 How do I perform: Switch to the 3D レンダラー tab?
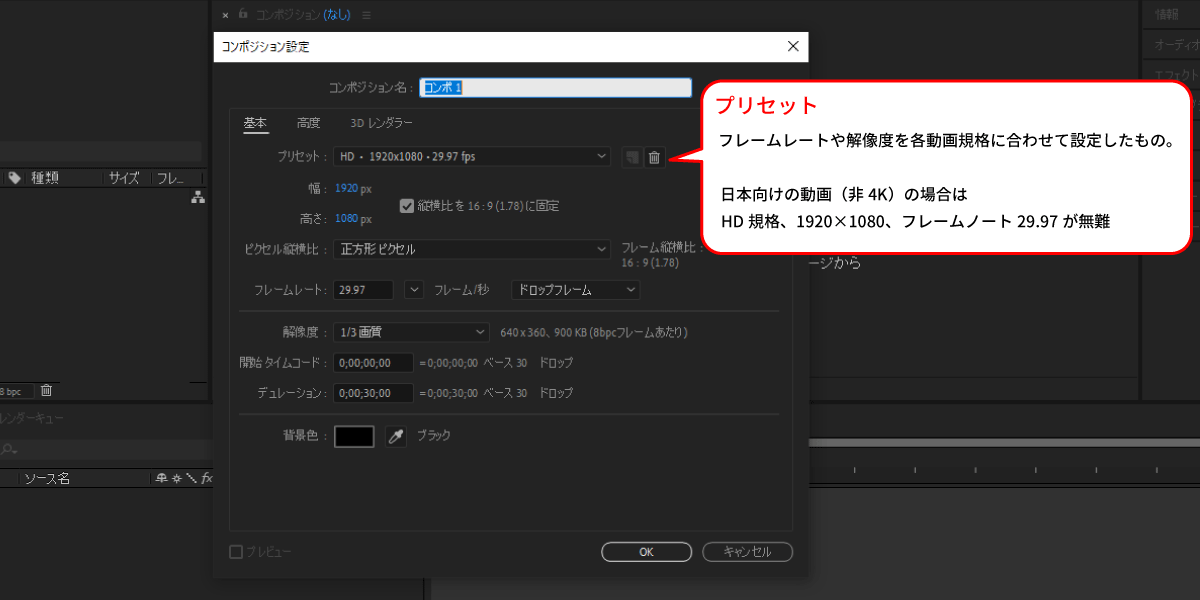click(381, 123)
